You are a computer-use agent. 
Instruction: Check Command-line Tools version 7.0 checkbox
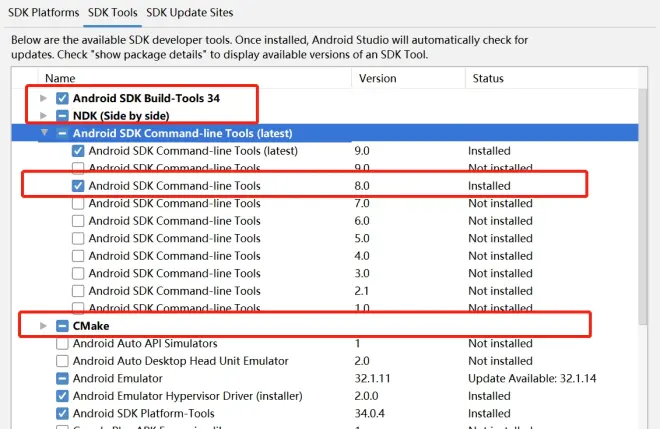pyautogui.click(x=78, y=203)
